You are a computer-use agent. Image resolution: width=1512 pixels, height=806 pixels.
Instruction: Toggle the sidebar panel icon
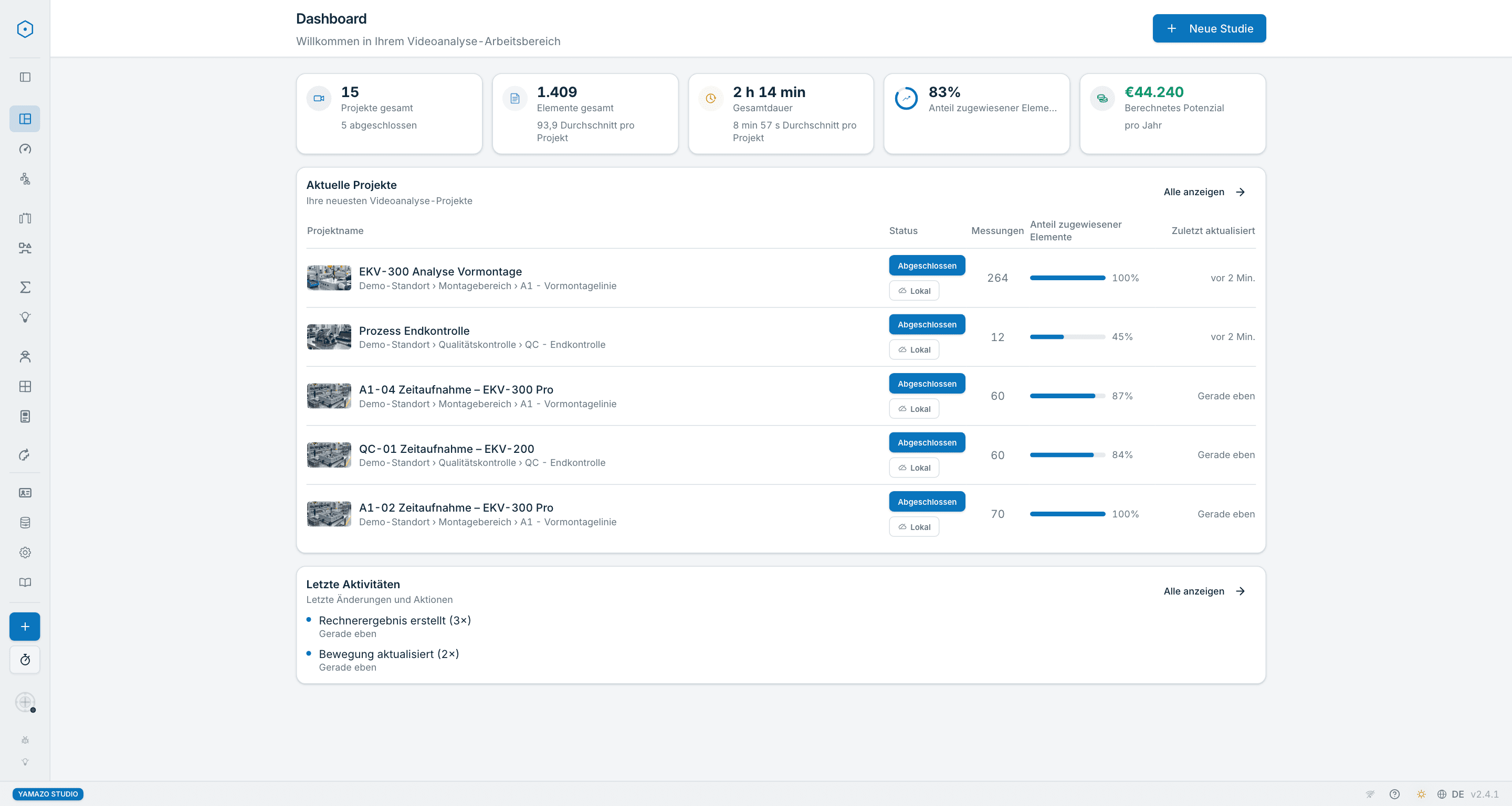coord(25,78)
